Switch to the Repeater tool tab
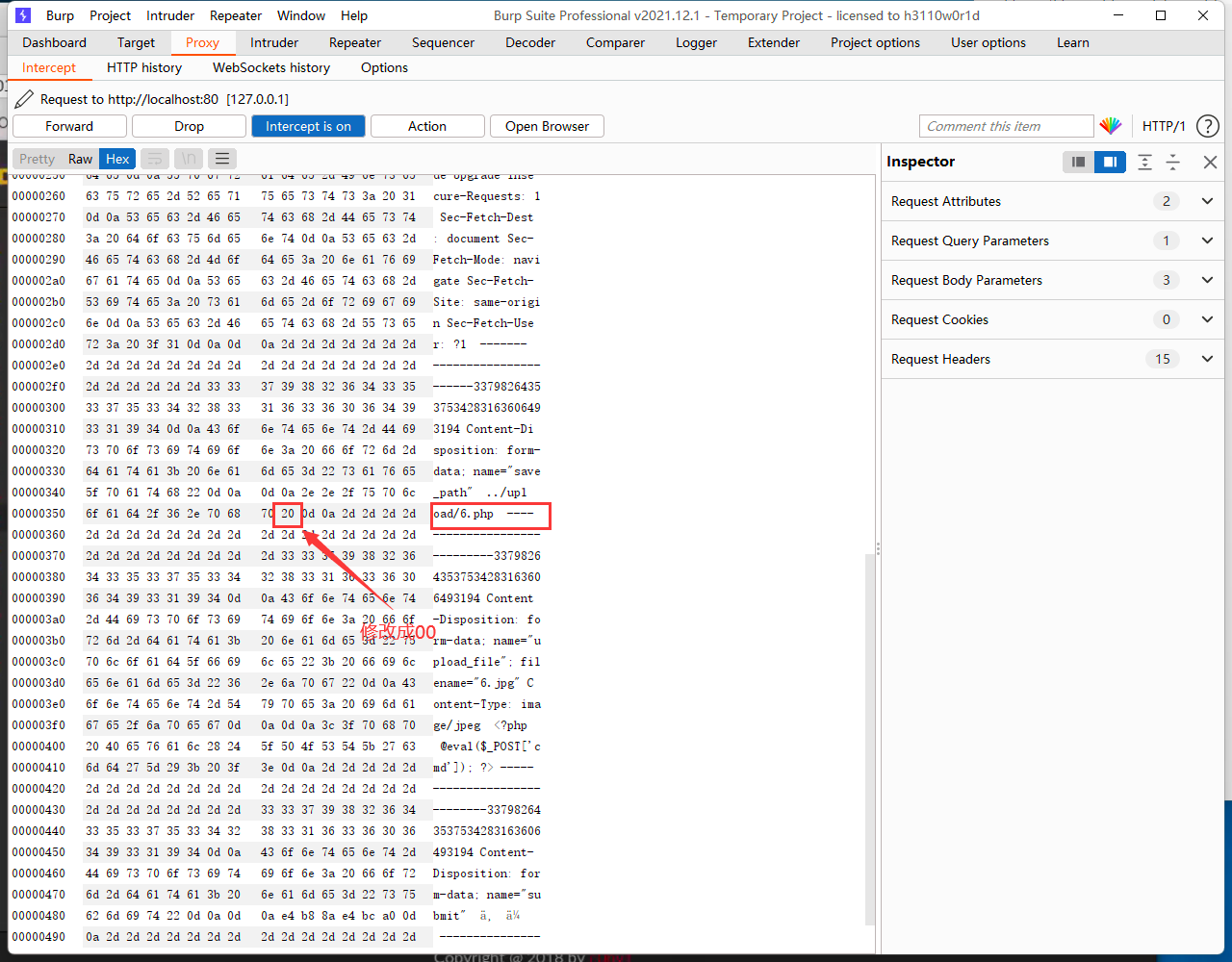Image resolution: width=1232 pixels, height=962 pixels. tap(355, 42)
